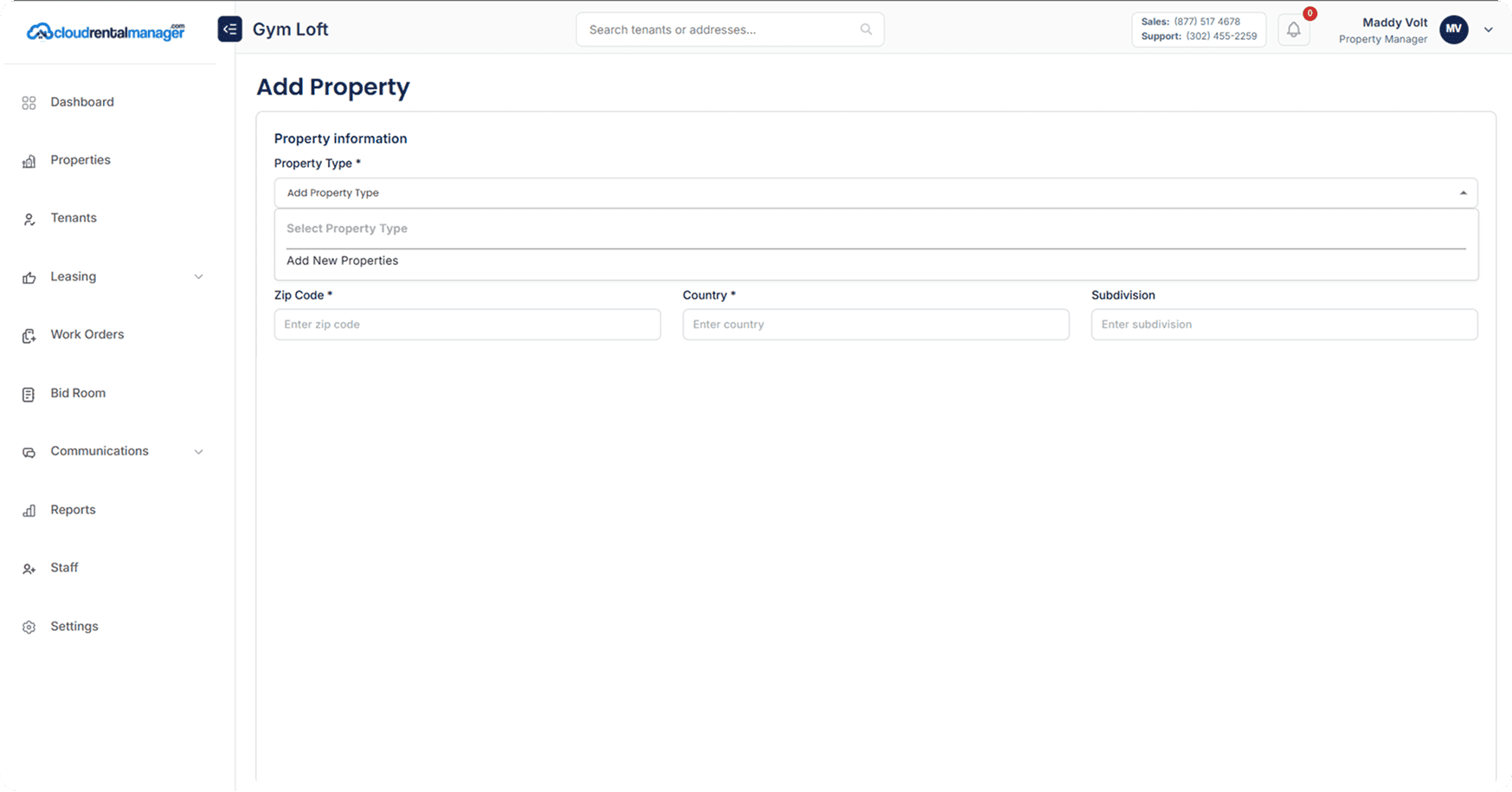Go to Reports page
Screen dimensions: 1512x792
click(73, 510)
